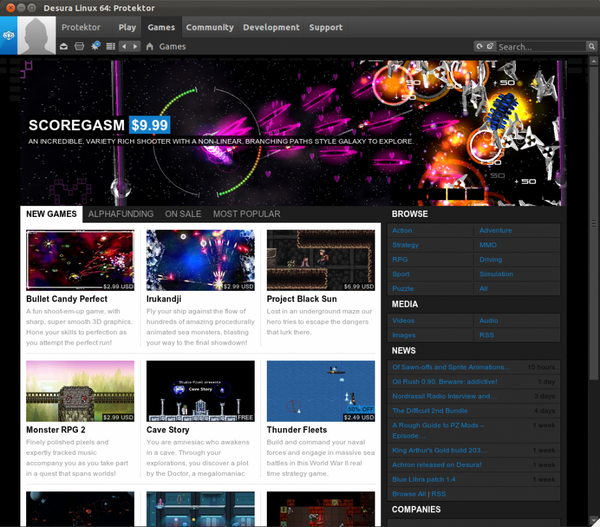The width and height of the screenshot is (600, 527).
Task: Switch to the Most Popular tab
Action: click(246, 214)
